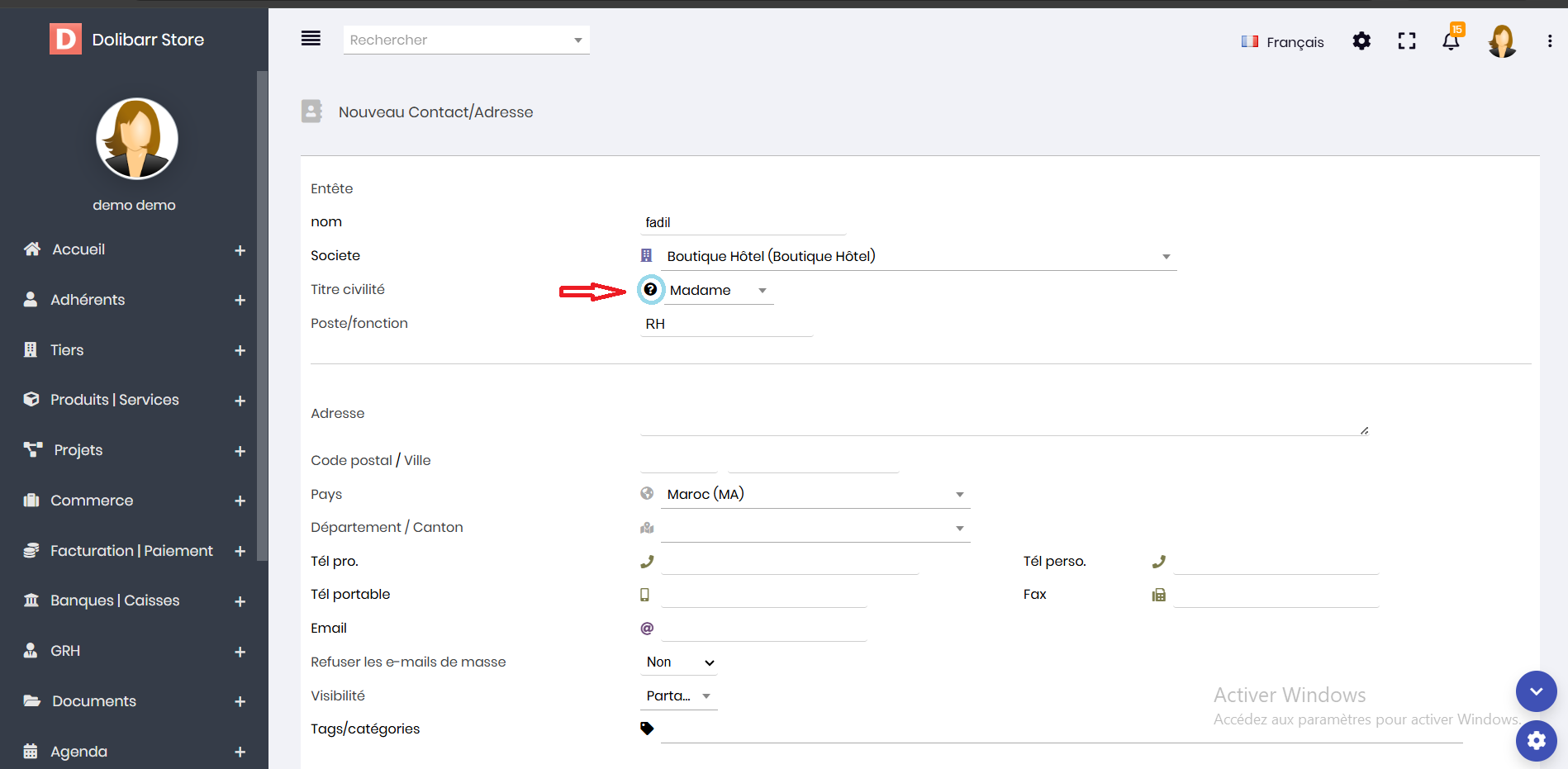
Task: Open the three-dot options menu
Action: click(1549, 41)
